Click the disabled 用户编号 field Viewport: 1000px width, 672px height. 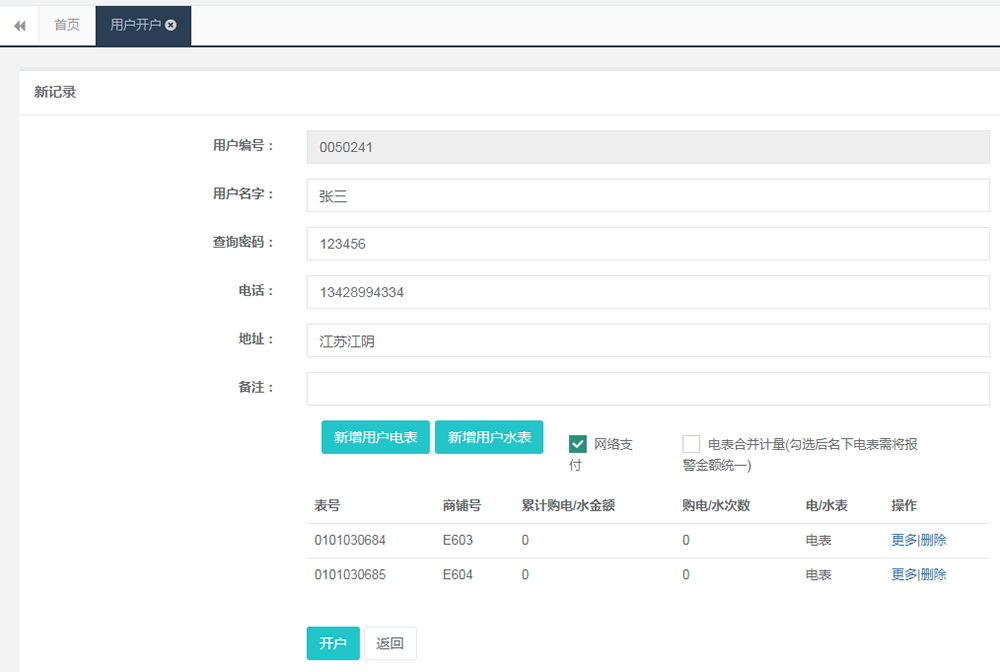(648, 148)
